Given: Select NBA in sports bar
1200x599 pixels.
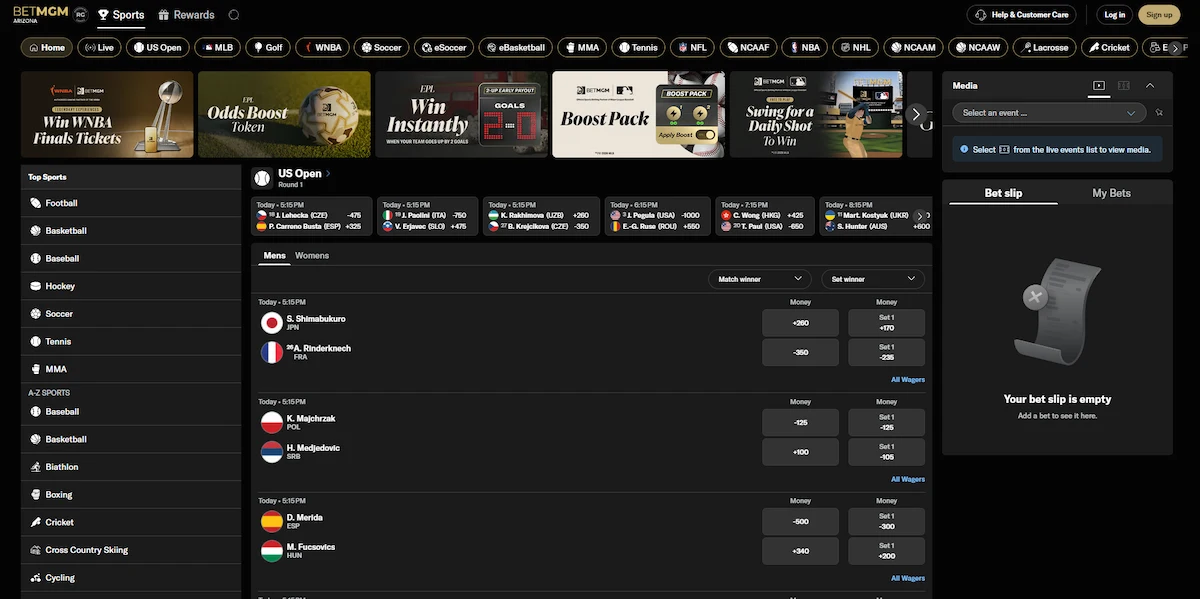Looking at the screenshot, I should (x=803, y=47).
